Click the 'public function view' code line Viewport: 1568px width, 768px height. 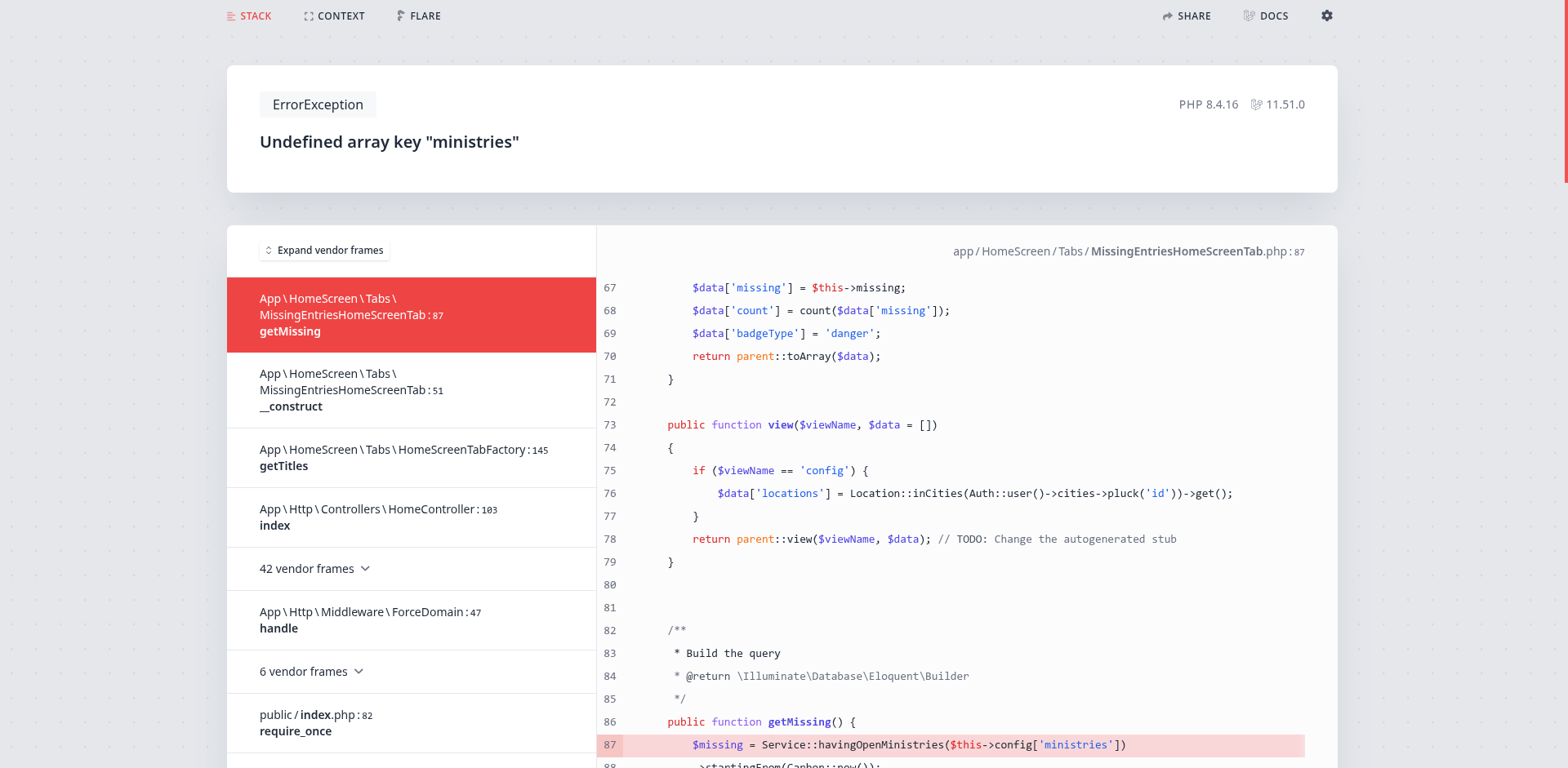(x=802, y=425)
